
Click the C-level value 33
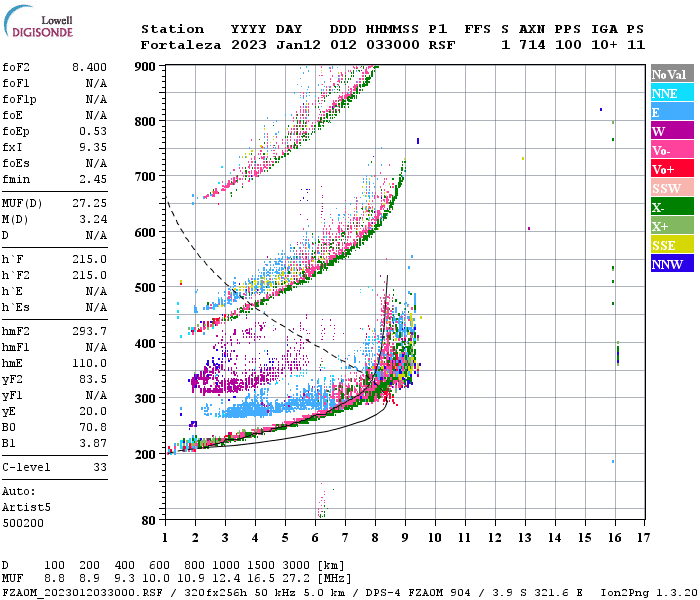pyautogui.click(x=100, y=467)
